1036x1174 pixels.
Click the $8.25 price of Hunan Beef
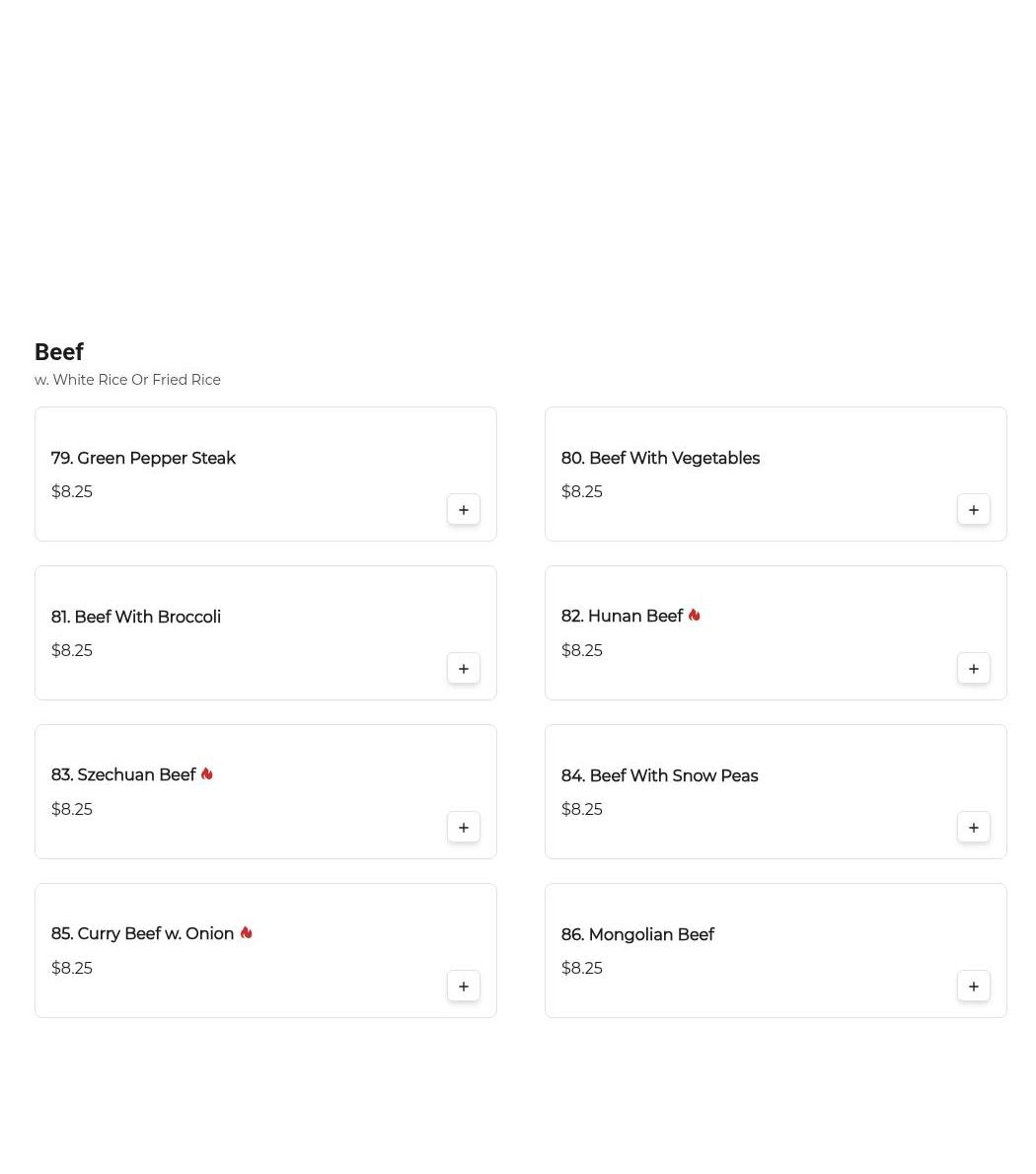(581, 650)
